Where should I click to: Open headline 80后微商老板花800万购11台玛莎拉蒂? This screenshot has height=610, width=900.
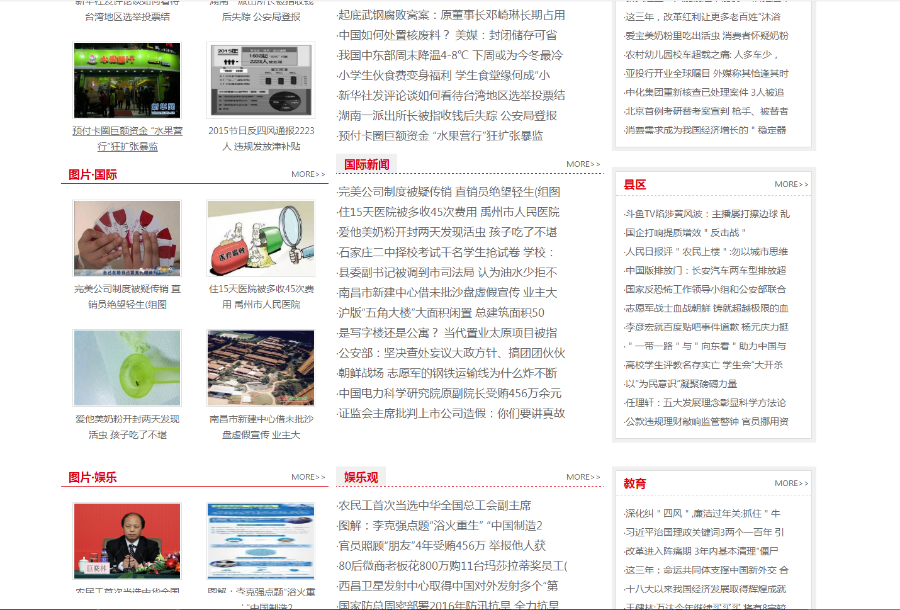pyautogui.click(x=452, y=566)
